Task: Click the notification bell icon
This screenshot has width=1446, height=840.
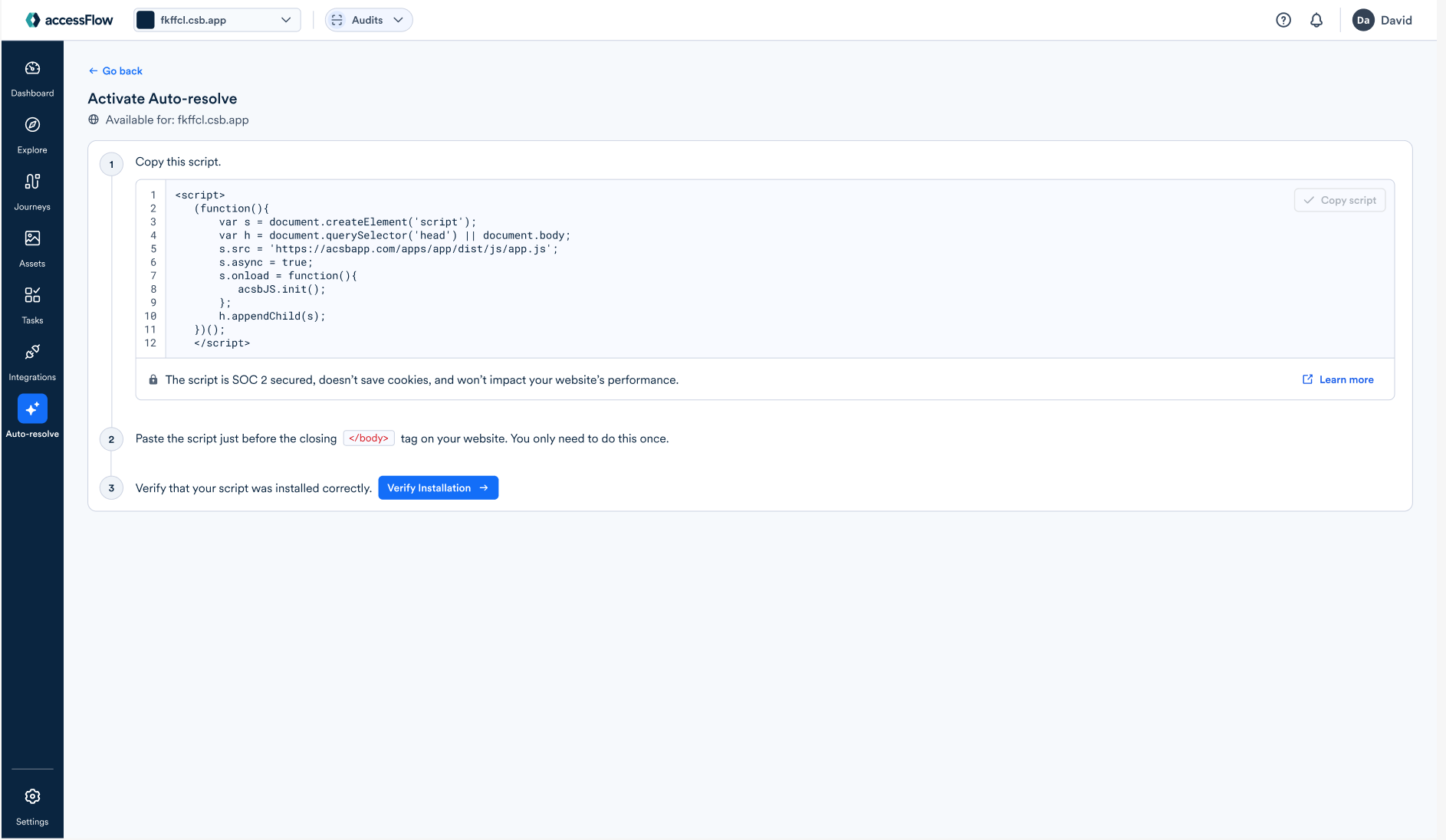Action: tap(1316, 20)
